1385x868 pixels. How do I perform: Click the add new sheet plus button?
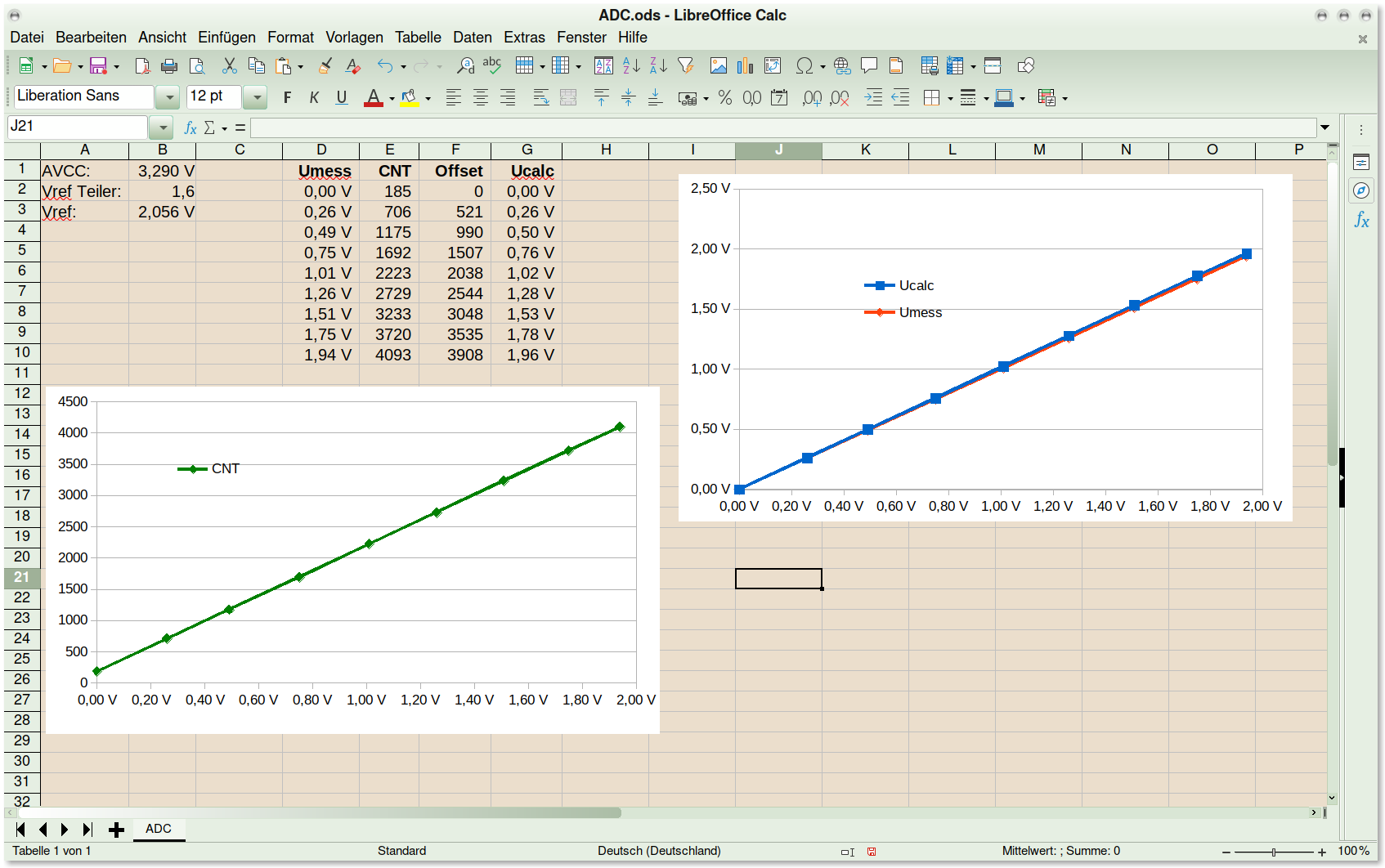[x=116, y=830]
